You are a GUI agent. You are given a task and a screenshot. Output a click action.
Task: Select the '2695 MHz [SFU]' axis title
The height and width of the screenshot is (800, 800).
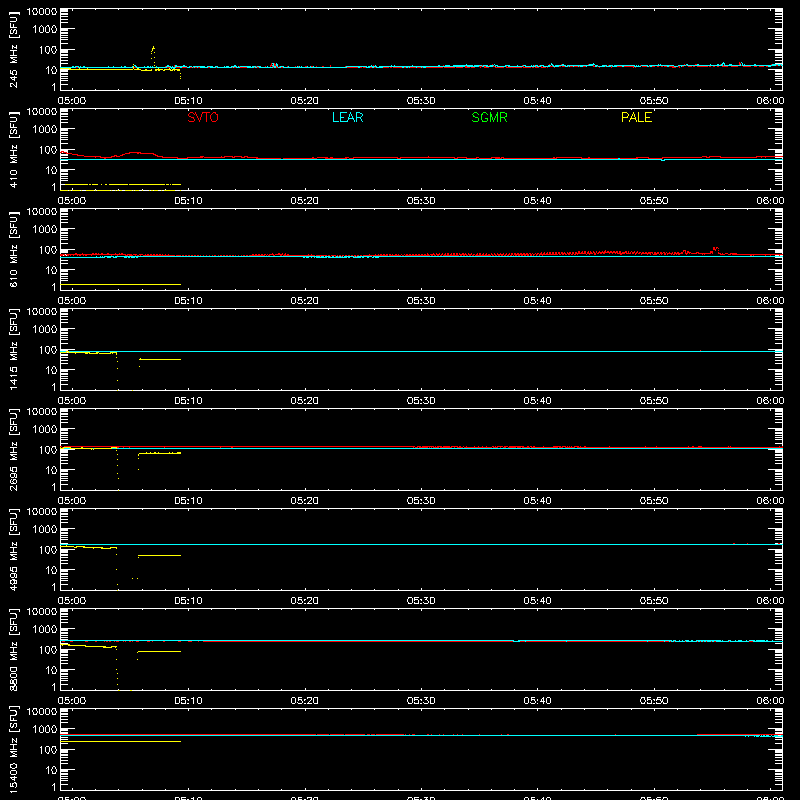14,449
